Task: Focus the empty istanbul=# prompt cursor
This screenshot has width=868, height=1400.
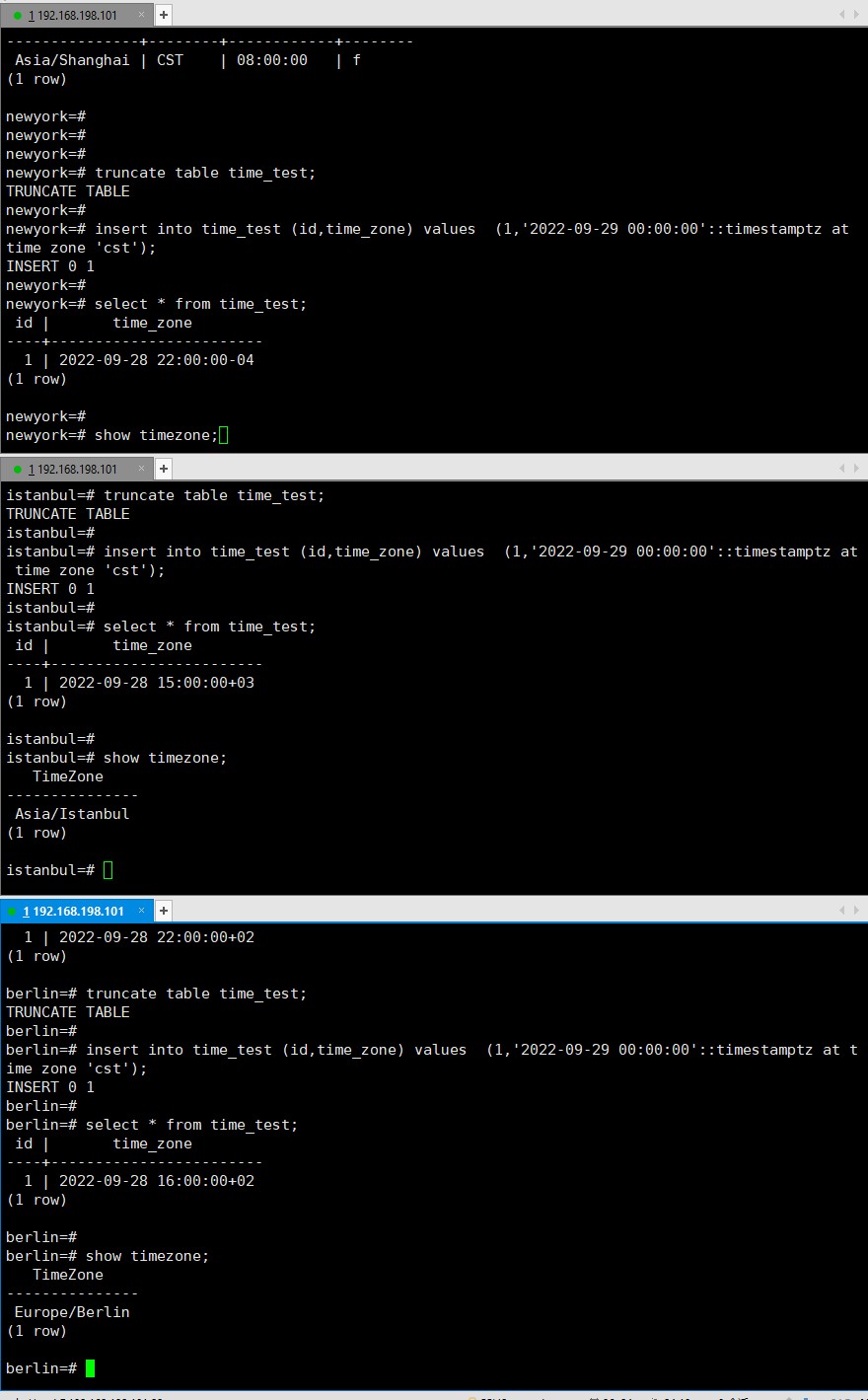Action: coord(108,870)
